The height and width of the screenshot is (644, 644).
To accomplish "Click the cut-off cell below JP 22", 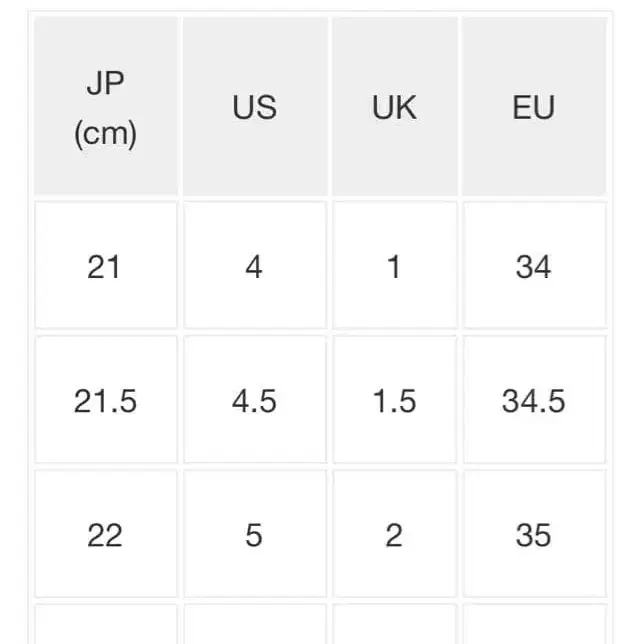I will click(x=105, y=625).
